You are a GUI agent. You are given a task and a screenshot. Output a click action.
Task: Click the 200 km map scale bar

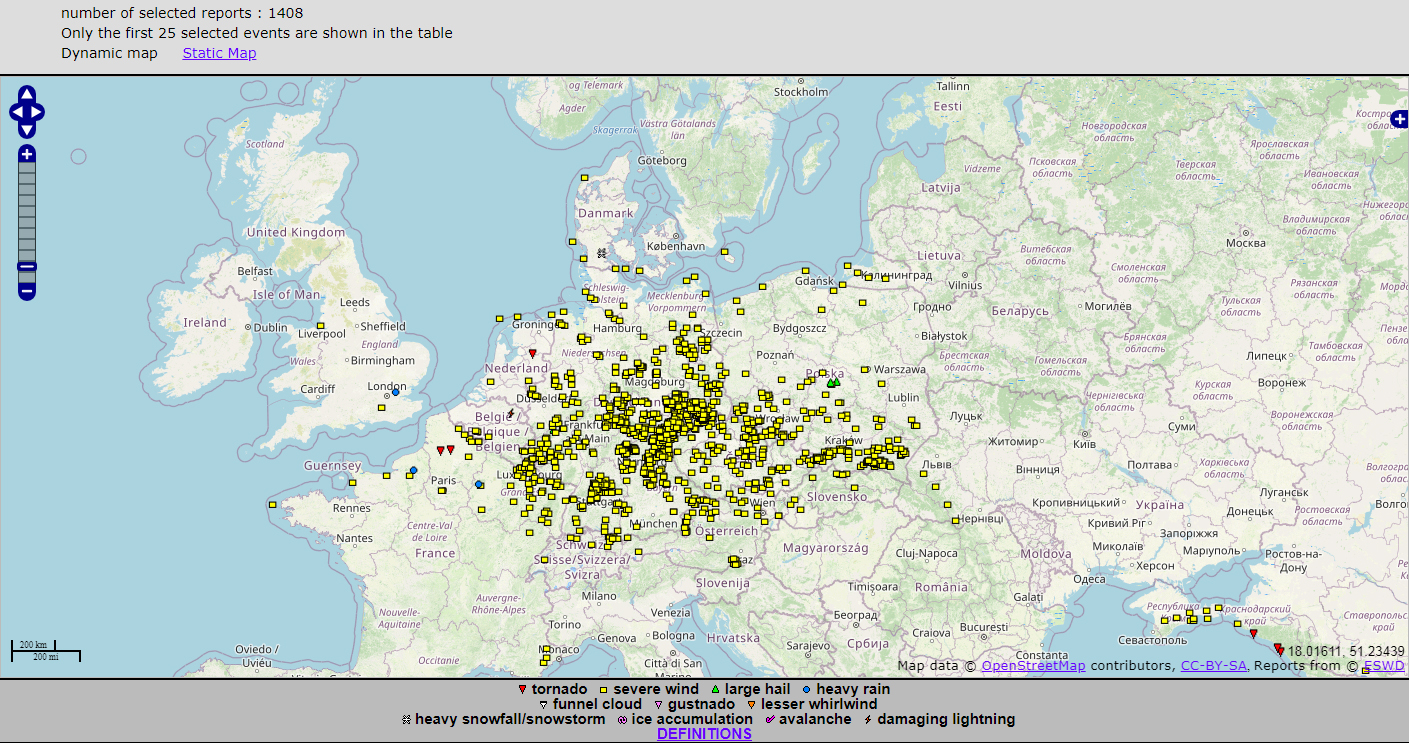35,647
